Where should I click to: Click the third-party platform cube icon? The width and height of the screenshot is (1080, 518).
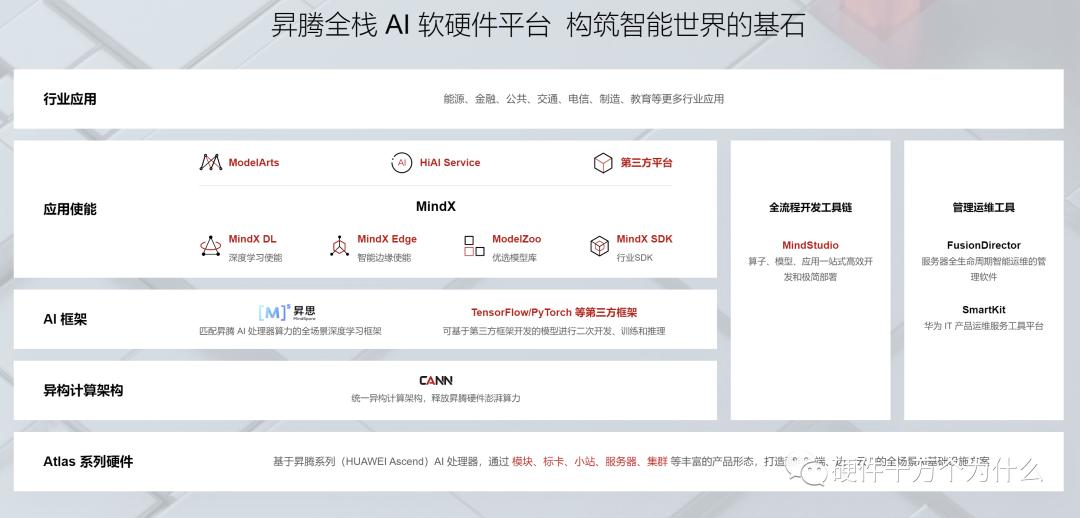603,163
